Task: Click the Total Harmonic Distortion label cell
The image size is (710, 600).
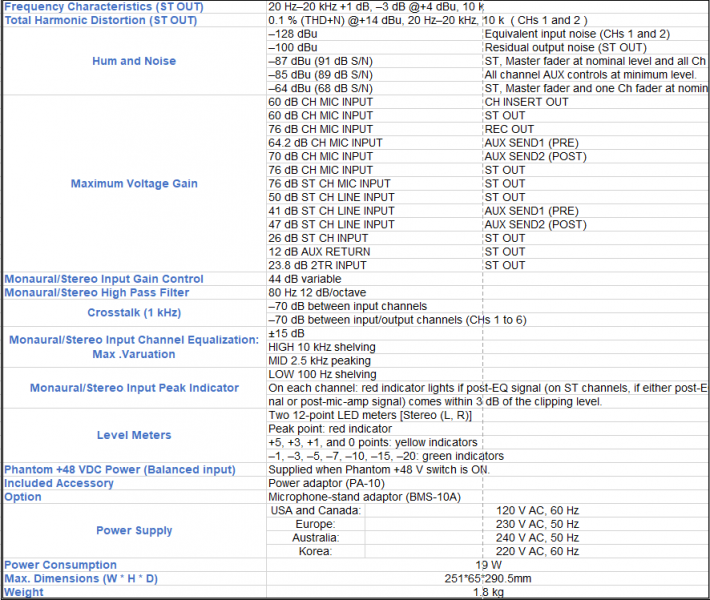Action: tap(133, 20)
